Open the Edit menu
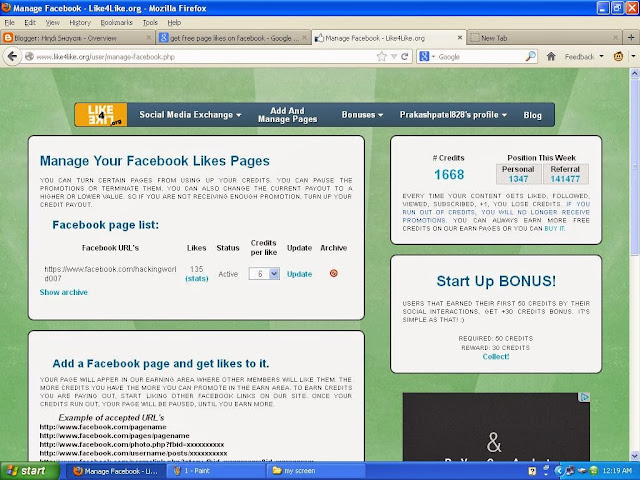 30,22
